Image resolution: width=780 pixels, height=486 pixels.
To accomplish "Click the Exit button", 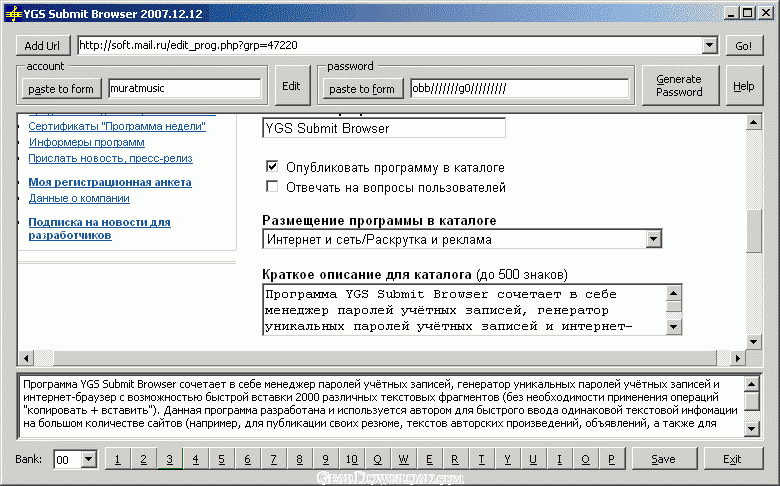I will pos(733,459).
